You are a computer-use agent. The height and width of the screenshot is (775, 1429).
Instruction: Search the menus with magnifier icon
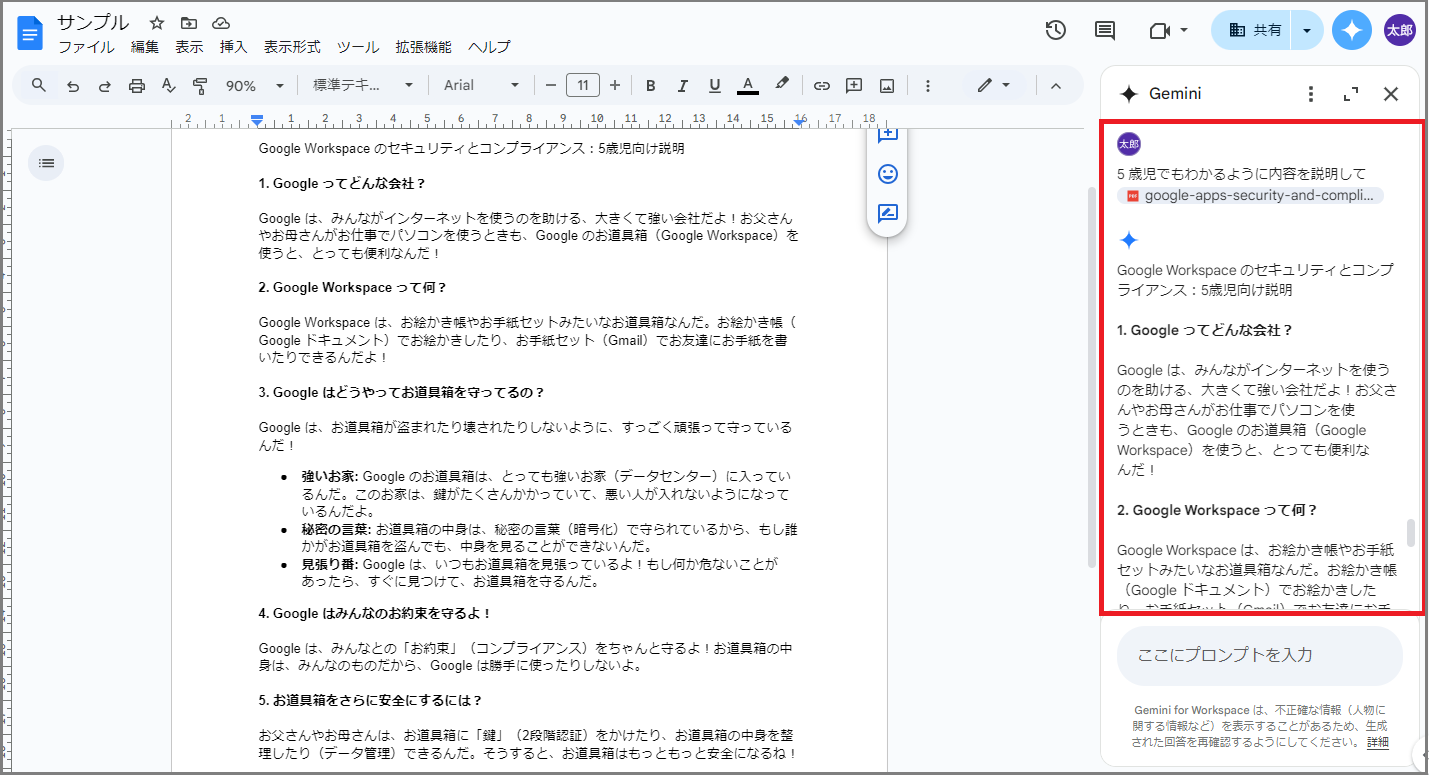(x=39, y=85)
